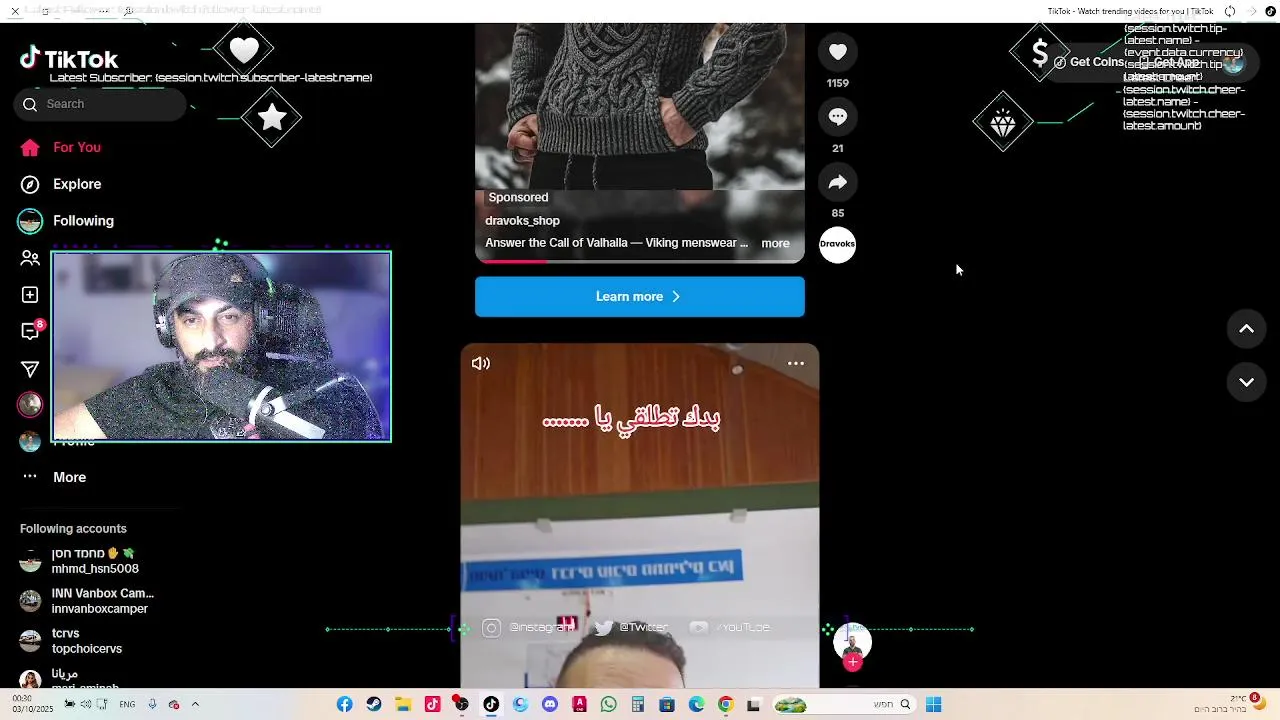This screenshot has height=720, width=1280.
Task: Open the Dravoks profile avatar
Action: 838,244
